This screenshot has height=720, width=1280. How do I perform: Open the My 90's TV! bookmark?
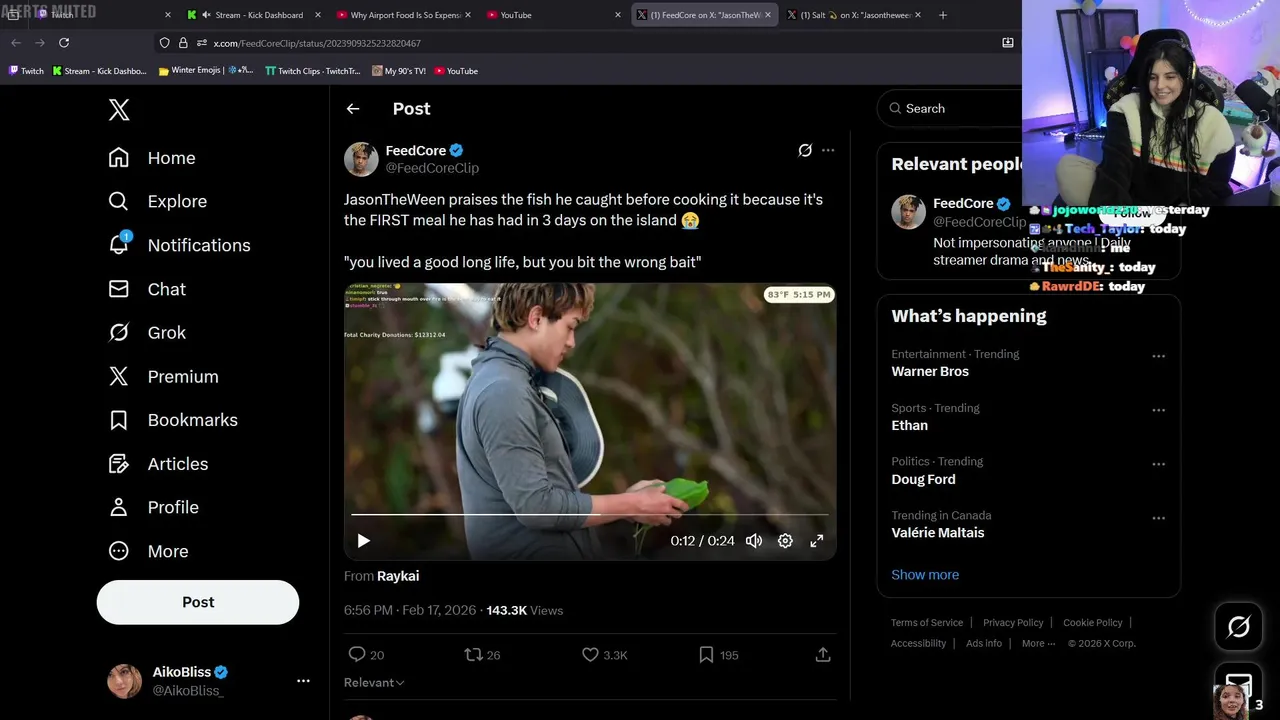[398, 71]
